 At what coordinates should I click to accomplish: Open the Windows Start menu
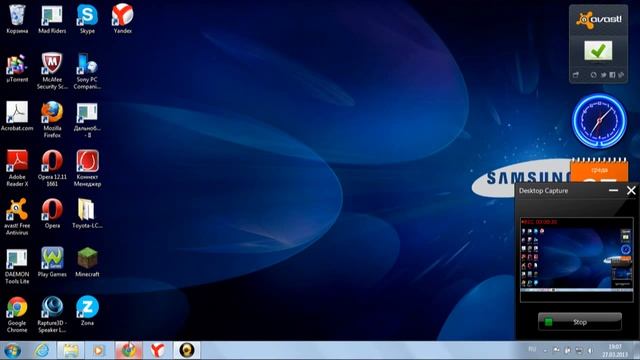click(x=12, y=351)
